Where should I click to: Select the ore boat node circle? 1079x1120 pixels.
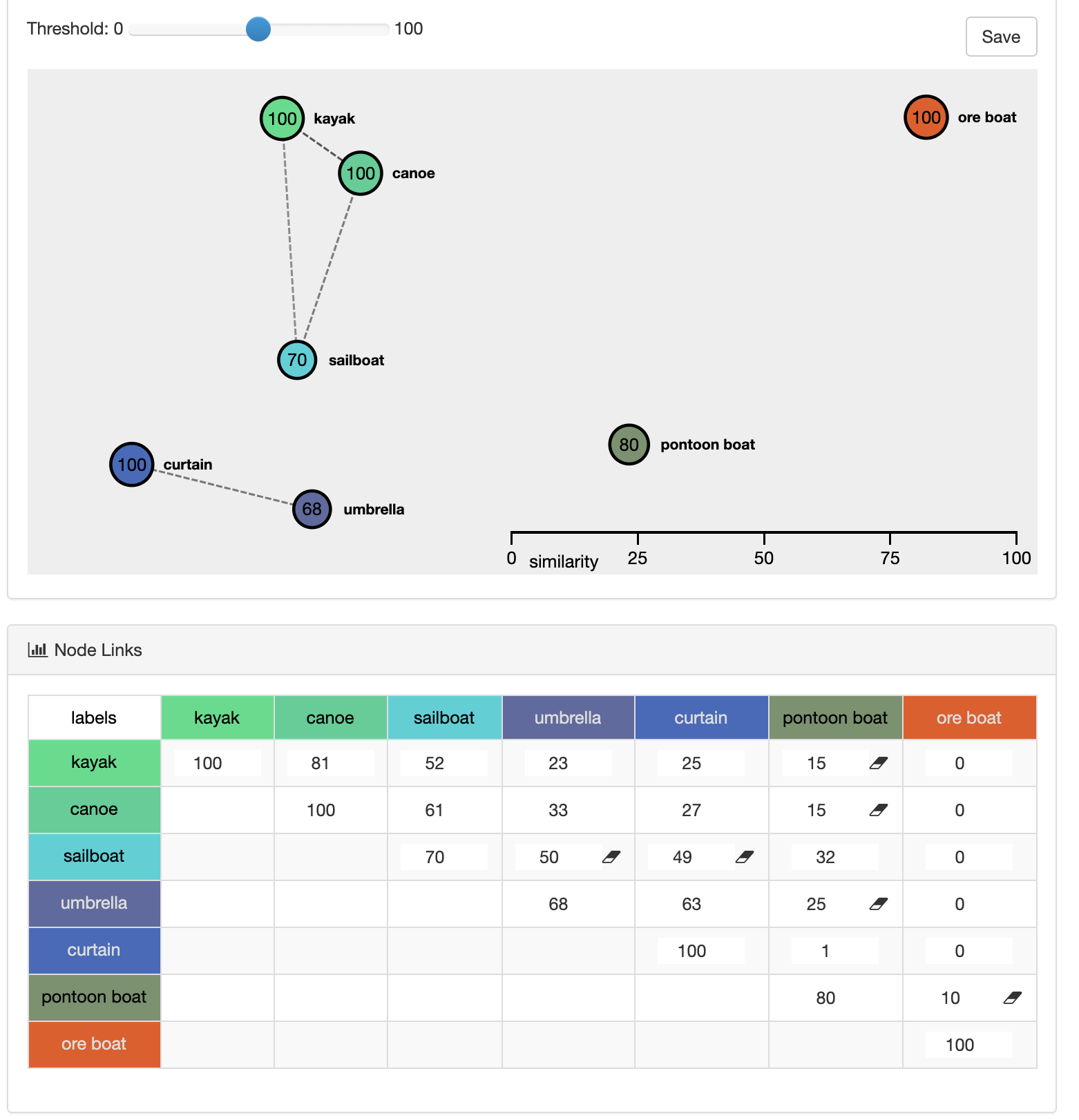926,117
